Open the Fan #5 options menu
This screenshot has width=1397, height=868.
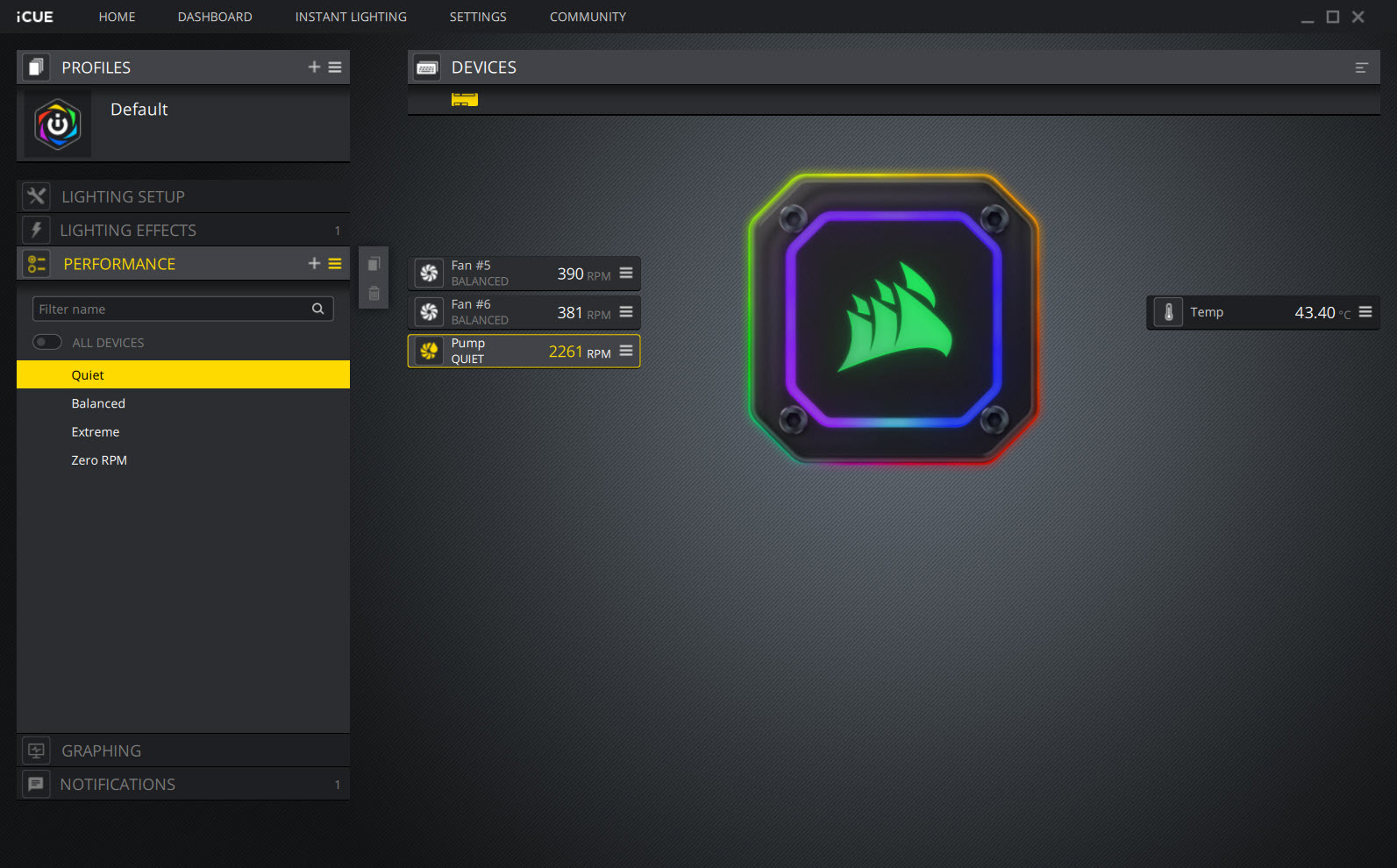point(626,273)
